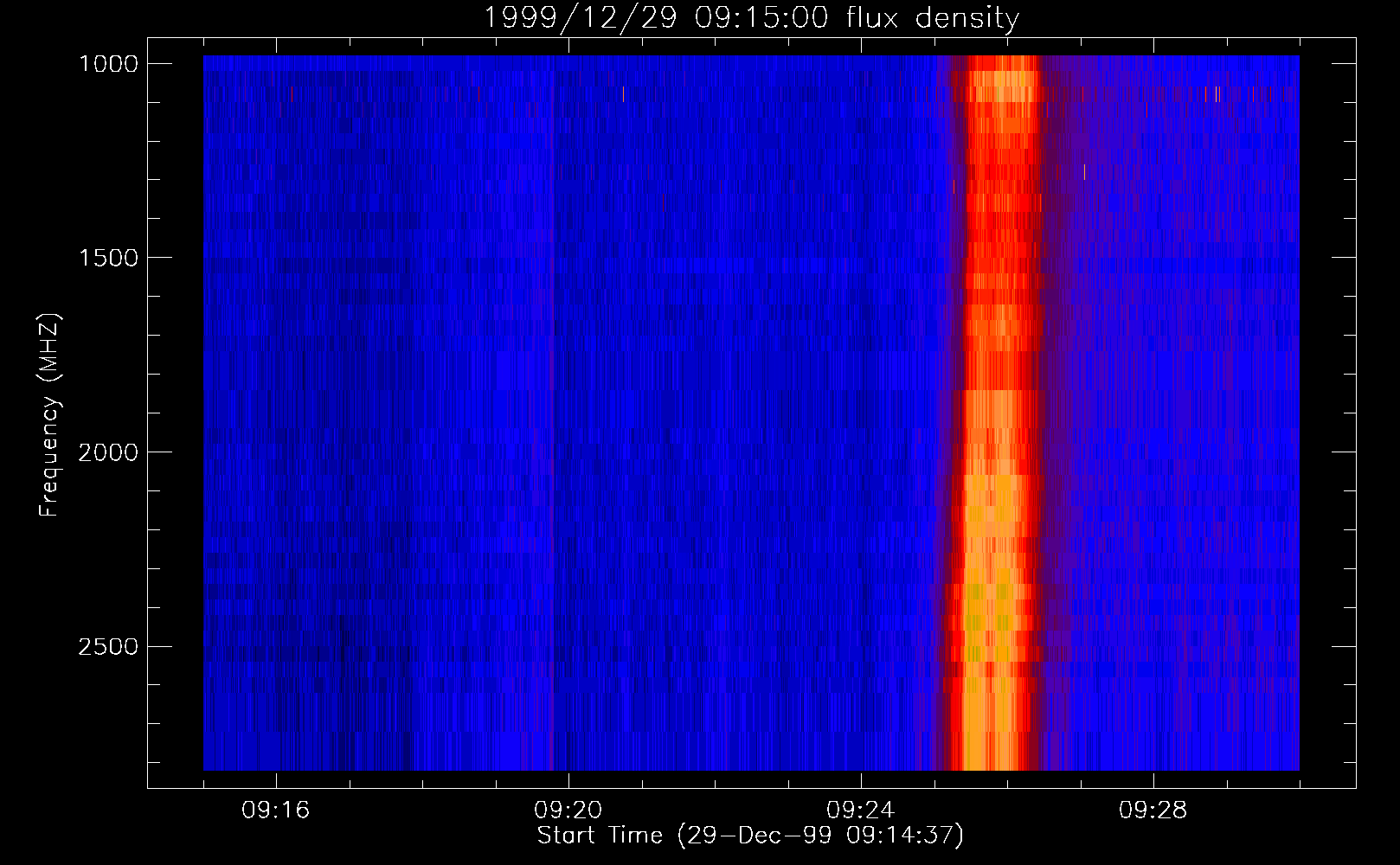Image resolution: width=1400 pixels, height=865 pixels.
Task: Click the 'Frequency (MHZ)' axis label
Action: [49, 415]
